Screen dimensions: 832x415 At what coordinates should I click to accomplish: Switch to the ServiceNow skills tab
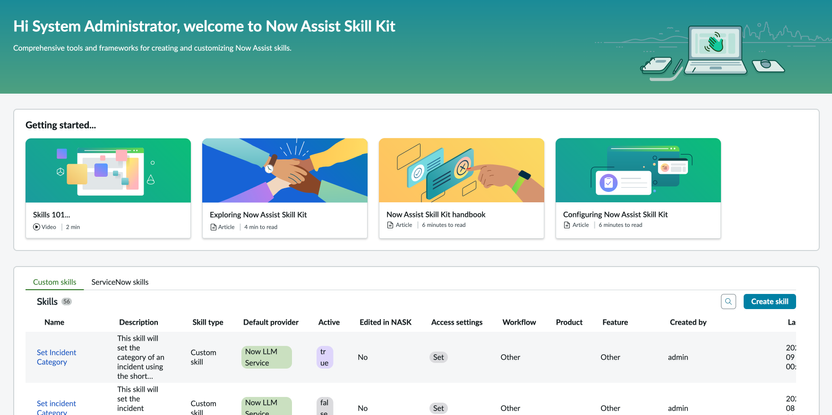120,282
